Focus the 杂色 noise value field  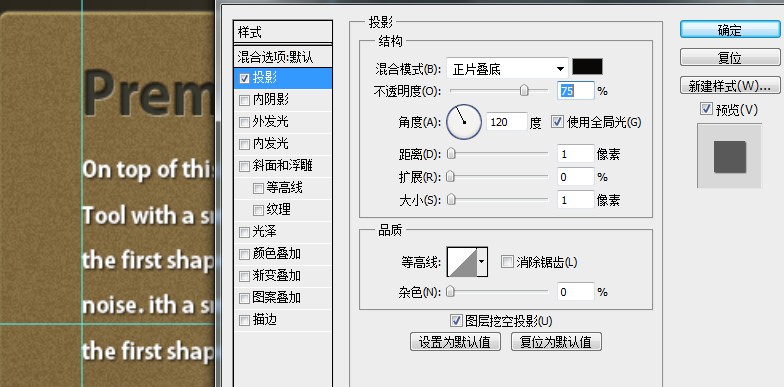[x=576, y=292]
